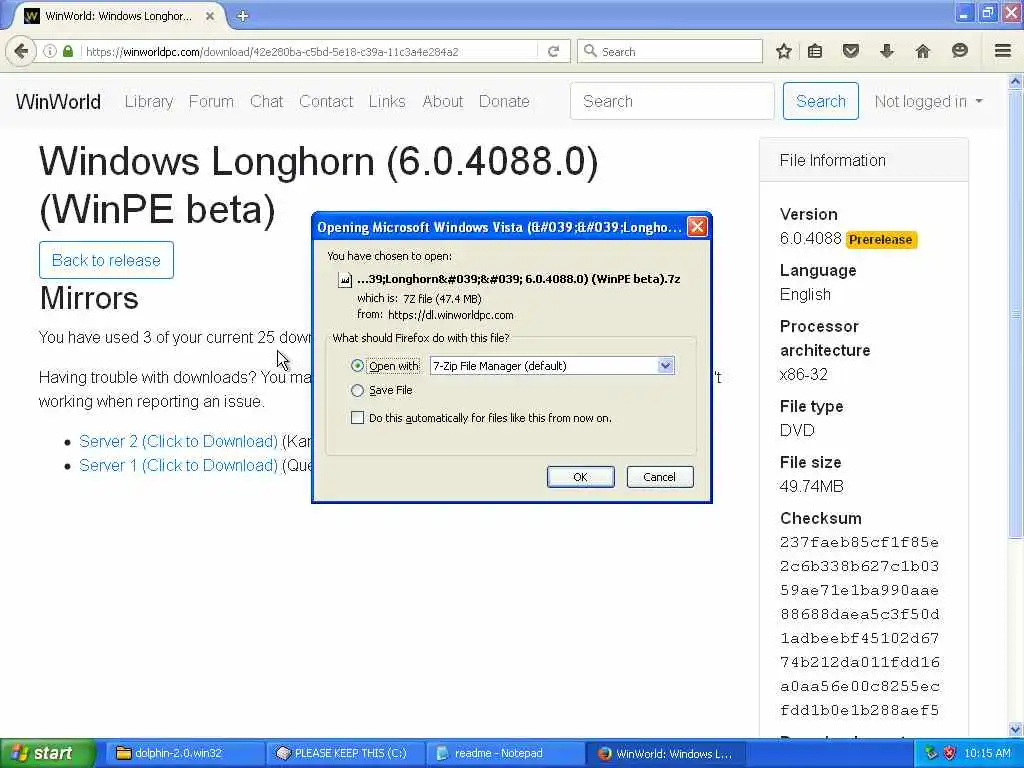
Task: Save to Pocket icon
Action: (x=850, y=51)
